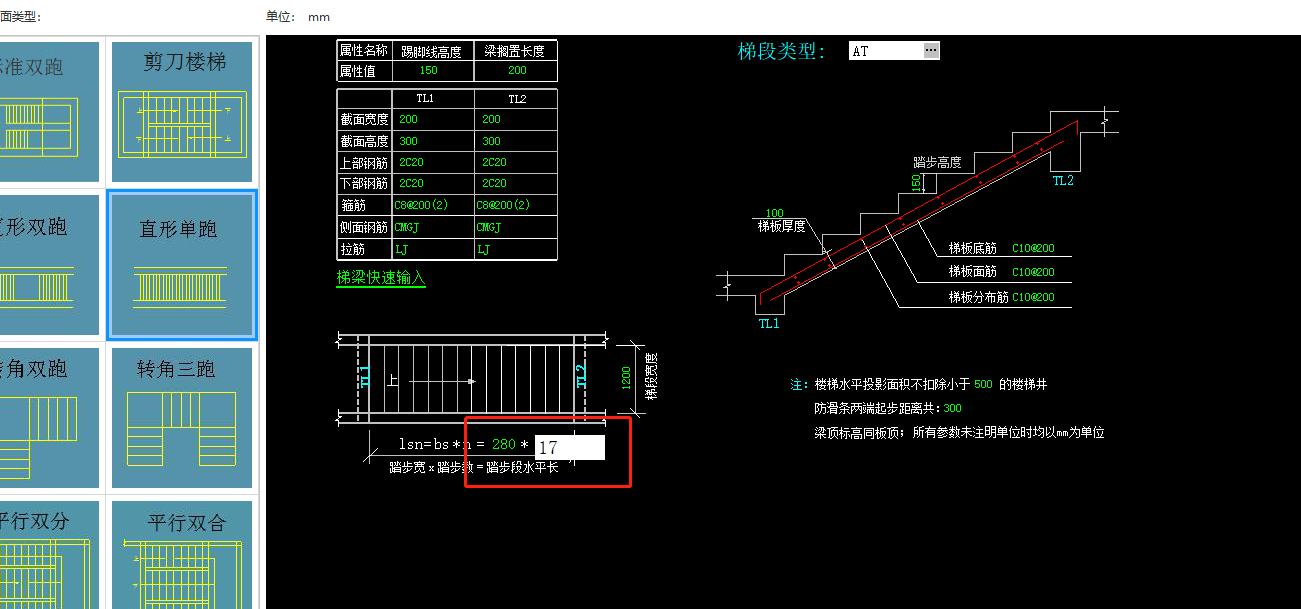Select the 直形单跑 stair type thumbnail

point(182,265)
